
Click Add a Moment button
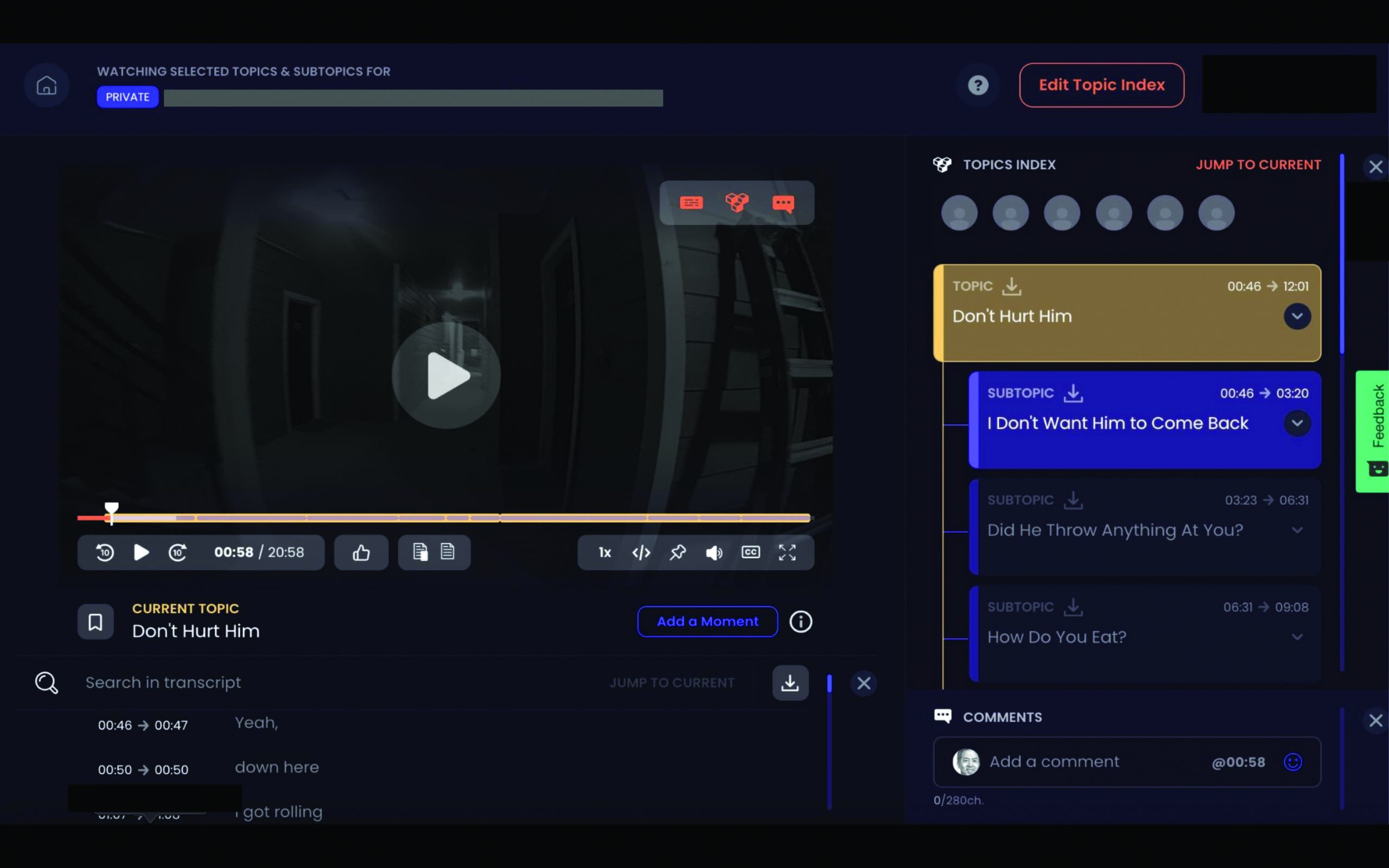(707, 621)
